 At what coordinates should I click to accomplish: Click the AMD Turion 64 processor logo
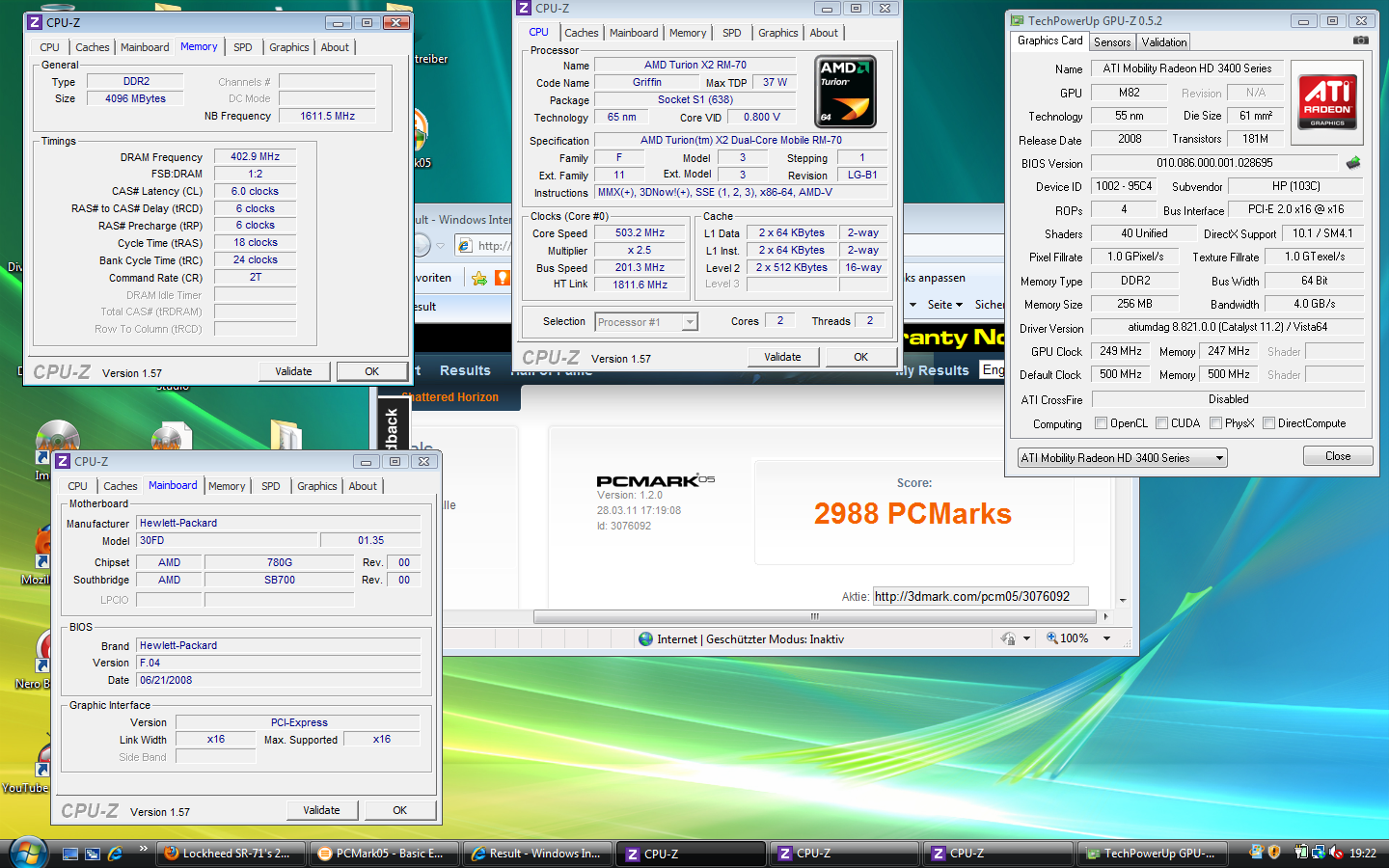pyautogui.click(x=845, y=92)
